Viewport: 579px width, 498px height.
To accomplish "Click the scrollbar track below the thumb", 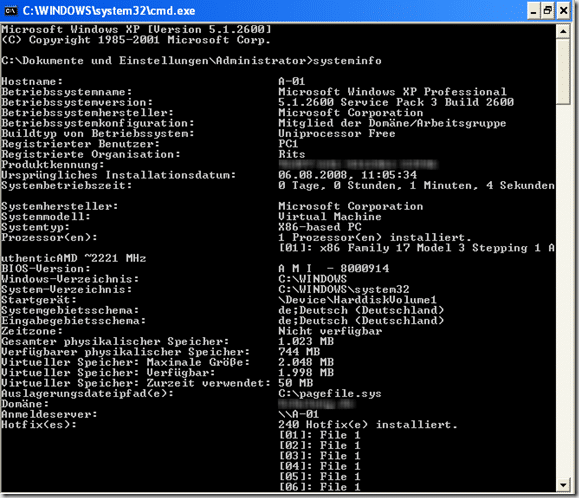I will coord(563,292).
